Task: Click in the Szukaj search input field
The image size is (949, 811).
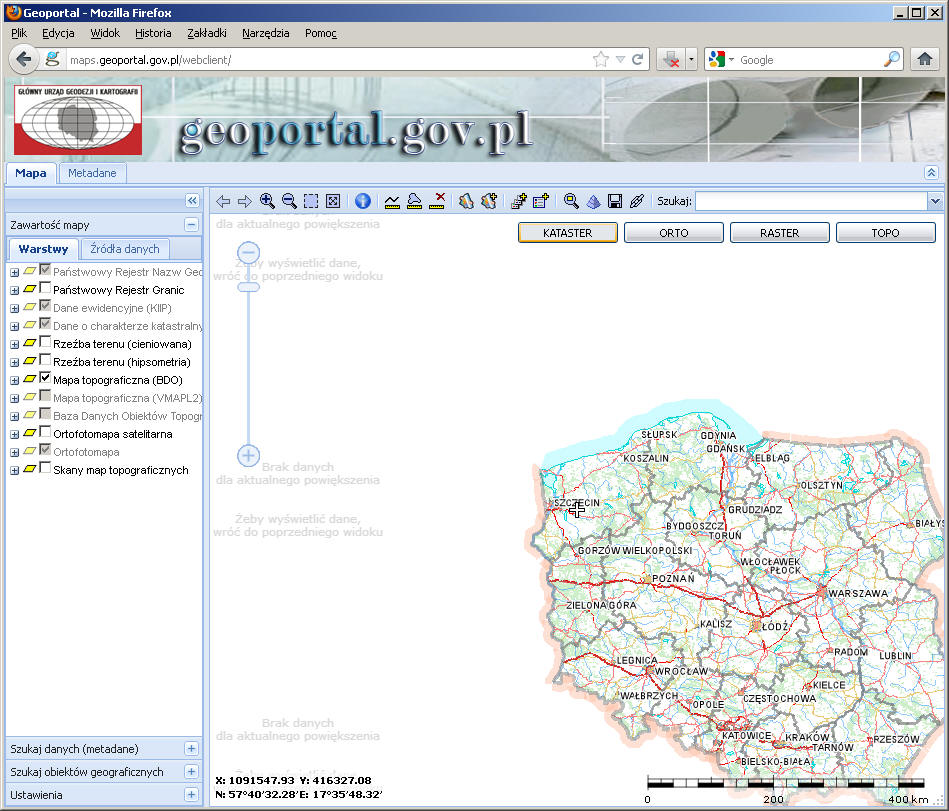Action: click(x=811, y=201)
